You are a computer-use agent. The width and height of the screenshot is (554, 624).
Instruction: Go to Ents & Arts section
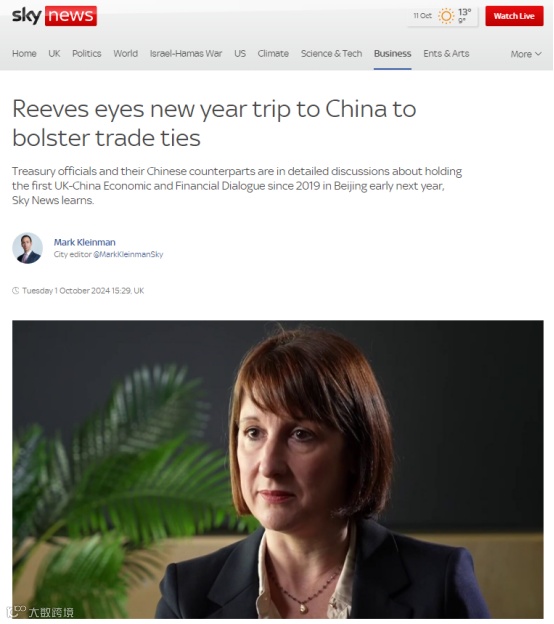pos(446,53)
